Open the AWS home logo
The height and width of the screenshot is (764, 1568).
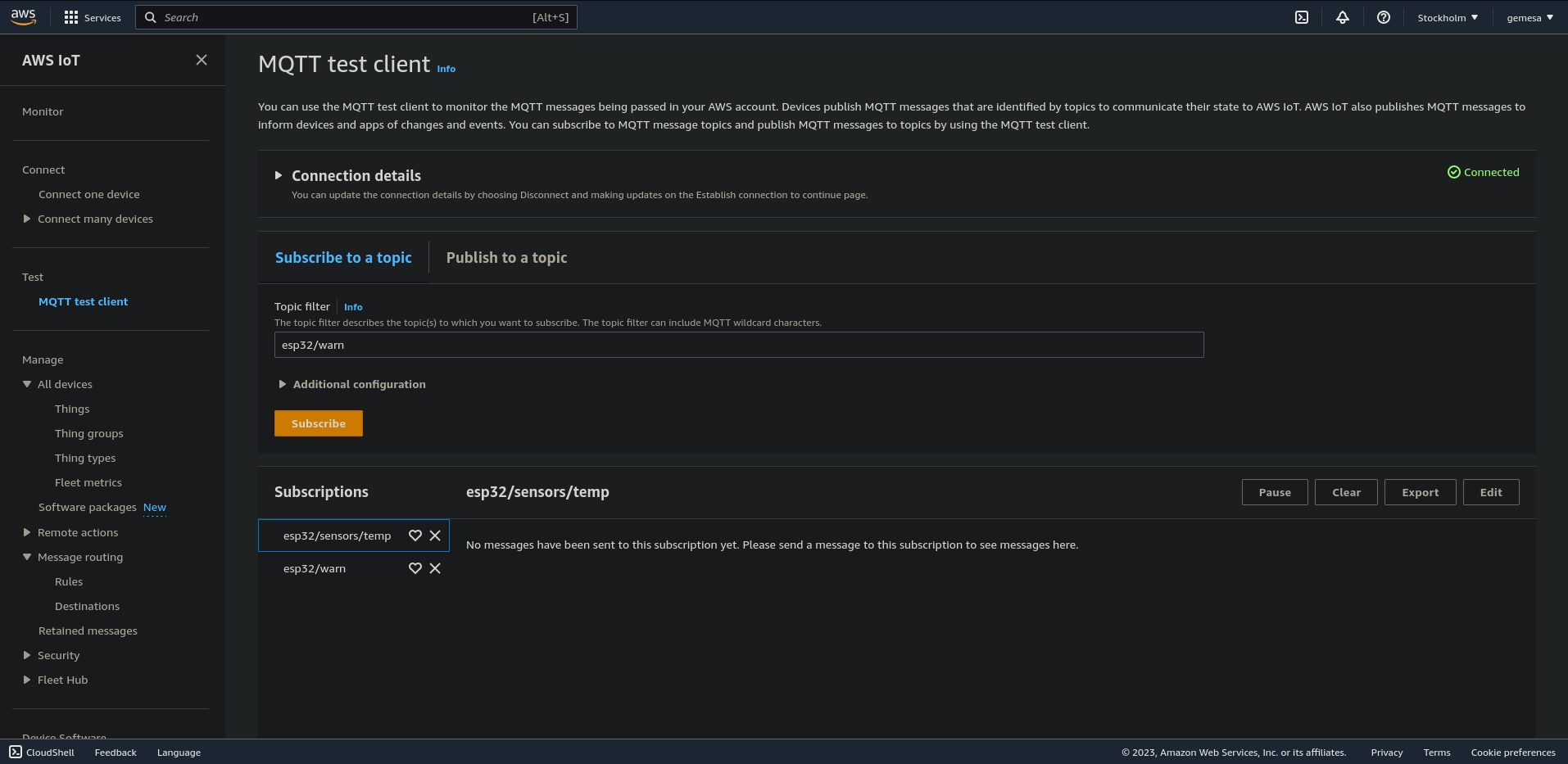24,17
